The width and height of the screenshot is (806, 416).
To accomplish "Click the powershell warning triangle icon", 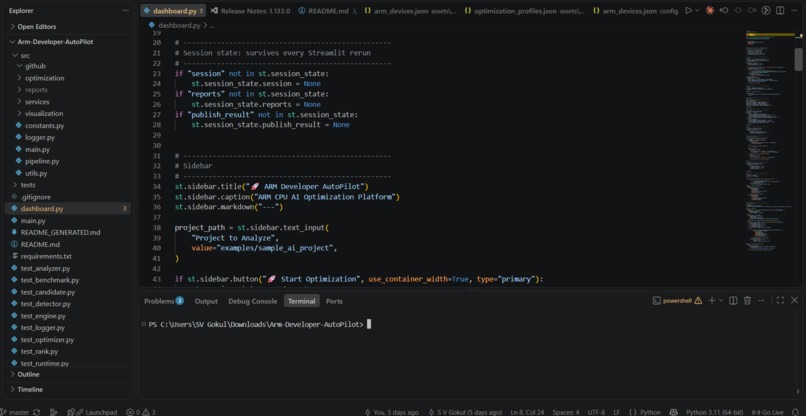I will [x=698, y=301].
